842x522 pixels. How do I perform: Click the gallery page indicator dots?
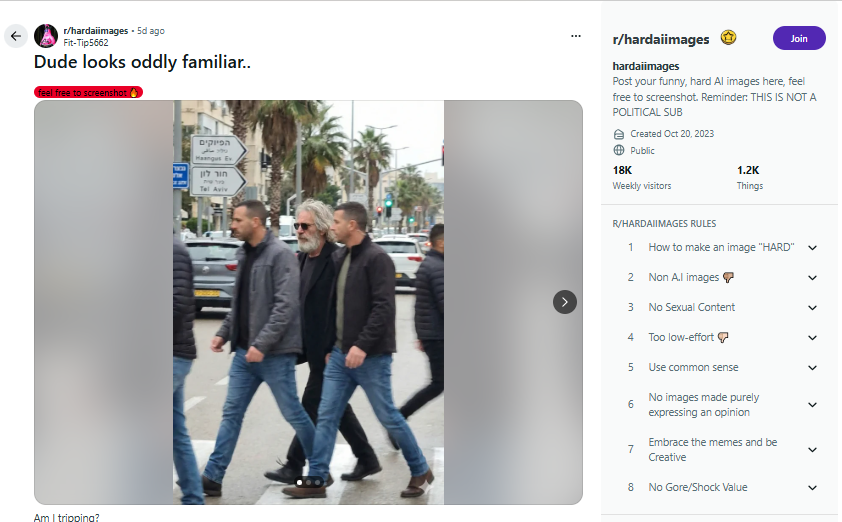click(308, 482)
